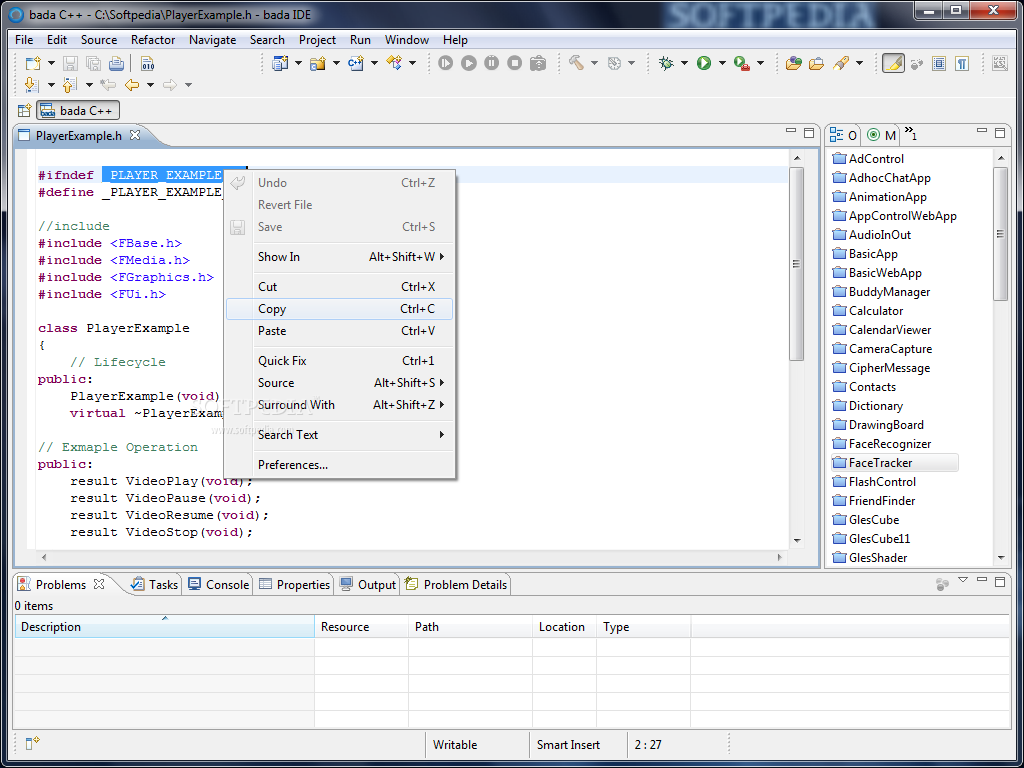Click the Resource column header

click(361, 627)
